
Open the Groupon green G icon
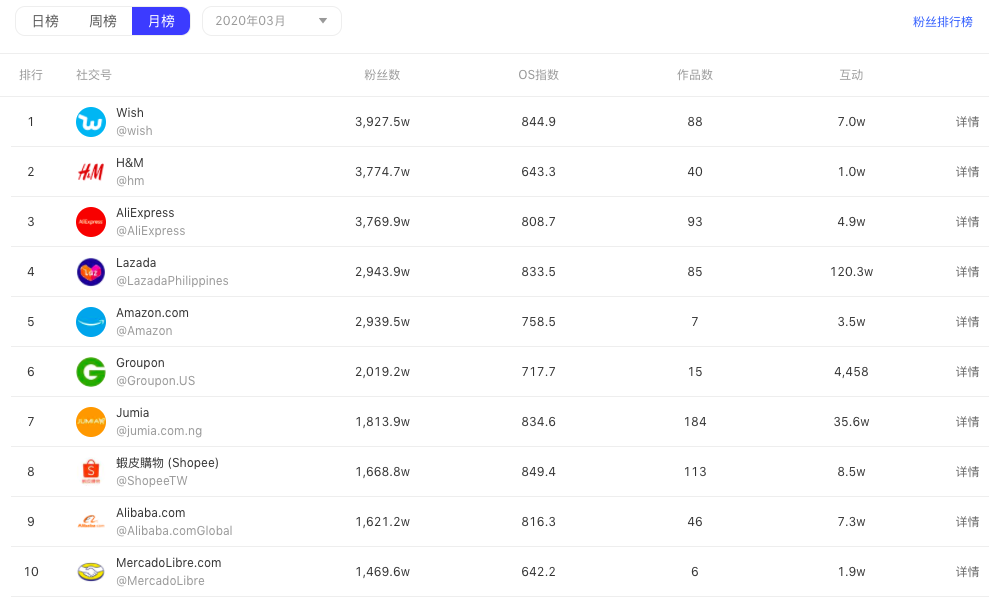(x=91, y=372)
